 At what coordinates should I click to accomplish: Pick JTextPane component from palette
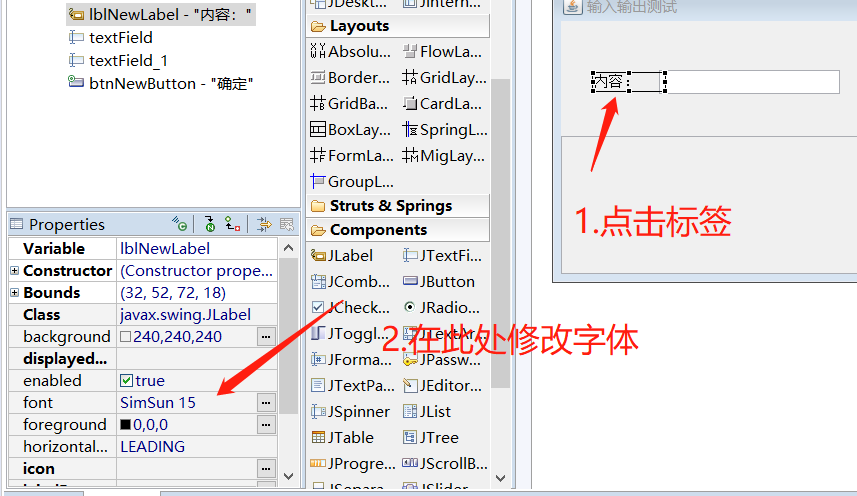tap(353, 386)
